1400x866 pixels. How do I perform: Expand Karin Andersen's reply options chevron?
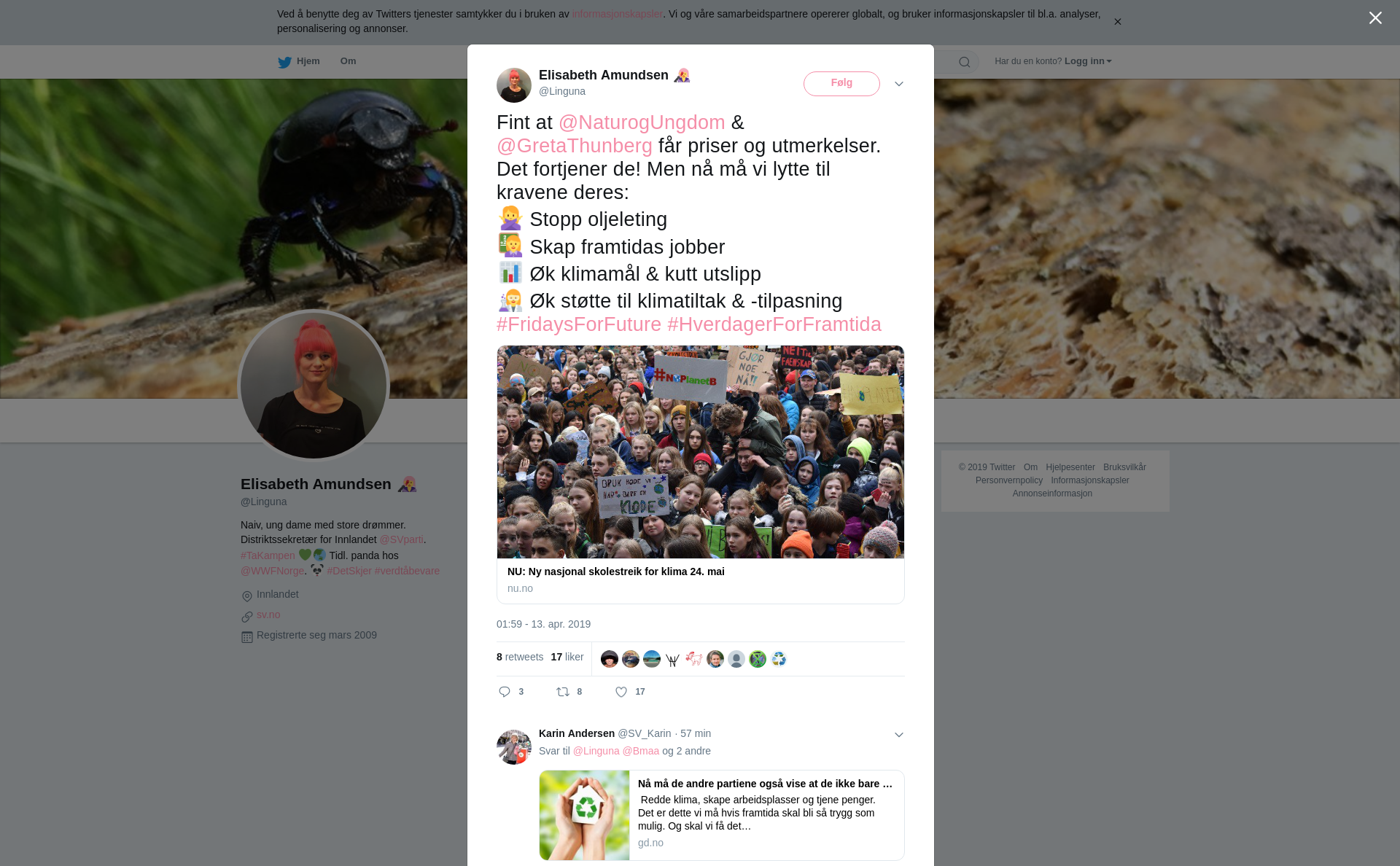899,735
